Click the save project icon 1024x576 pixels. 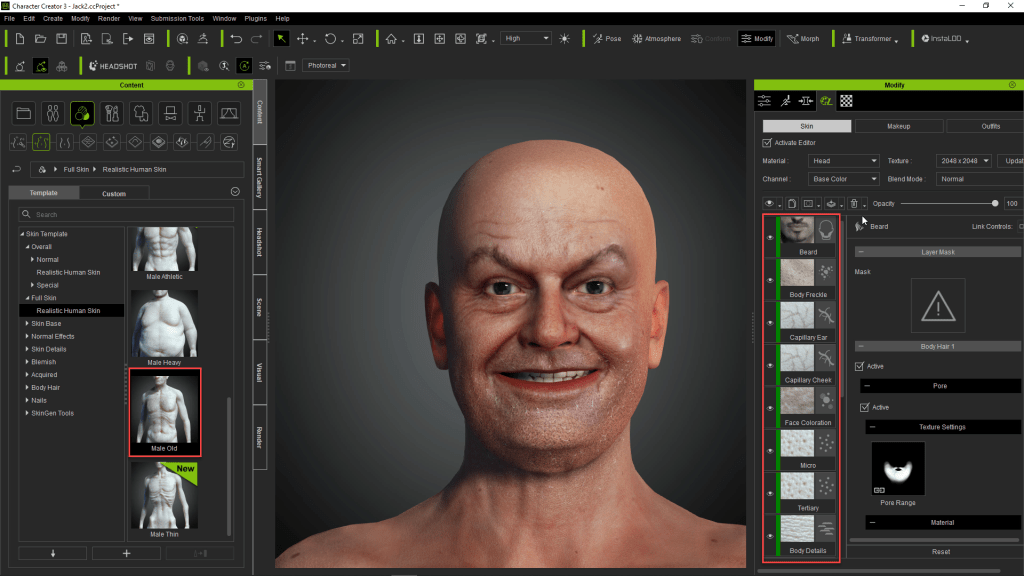(62, 39)
